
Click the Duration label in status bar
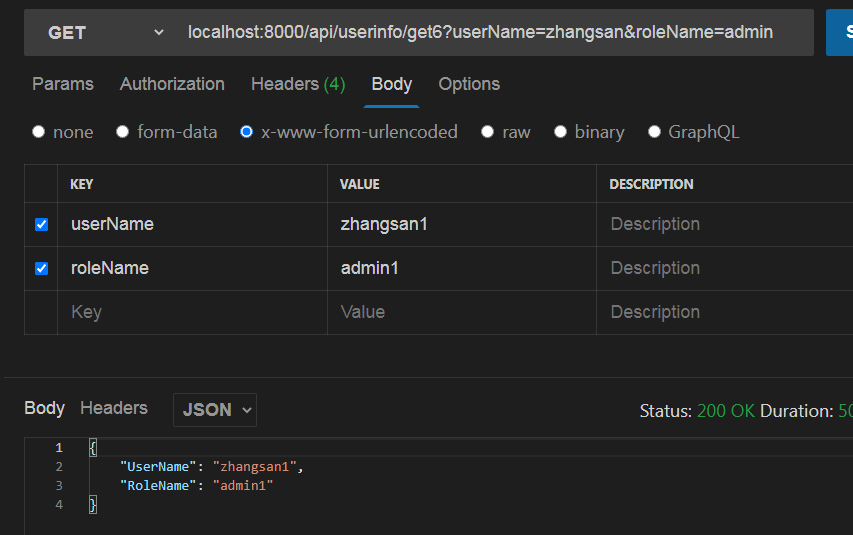coord(796,411)
